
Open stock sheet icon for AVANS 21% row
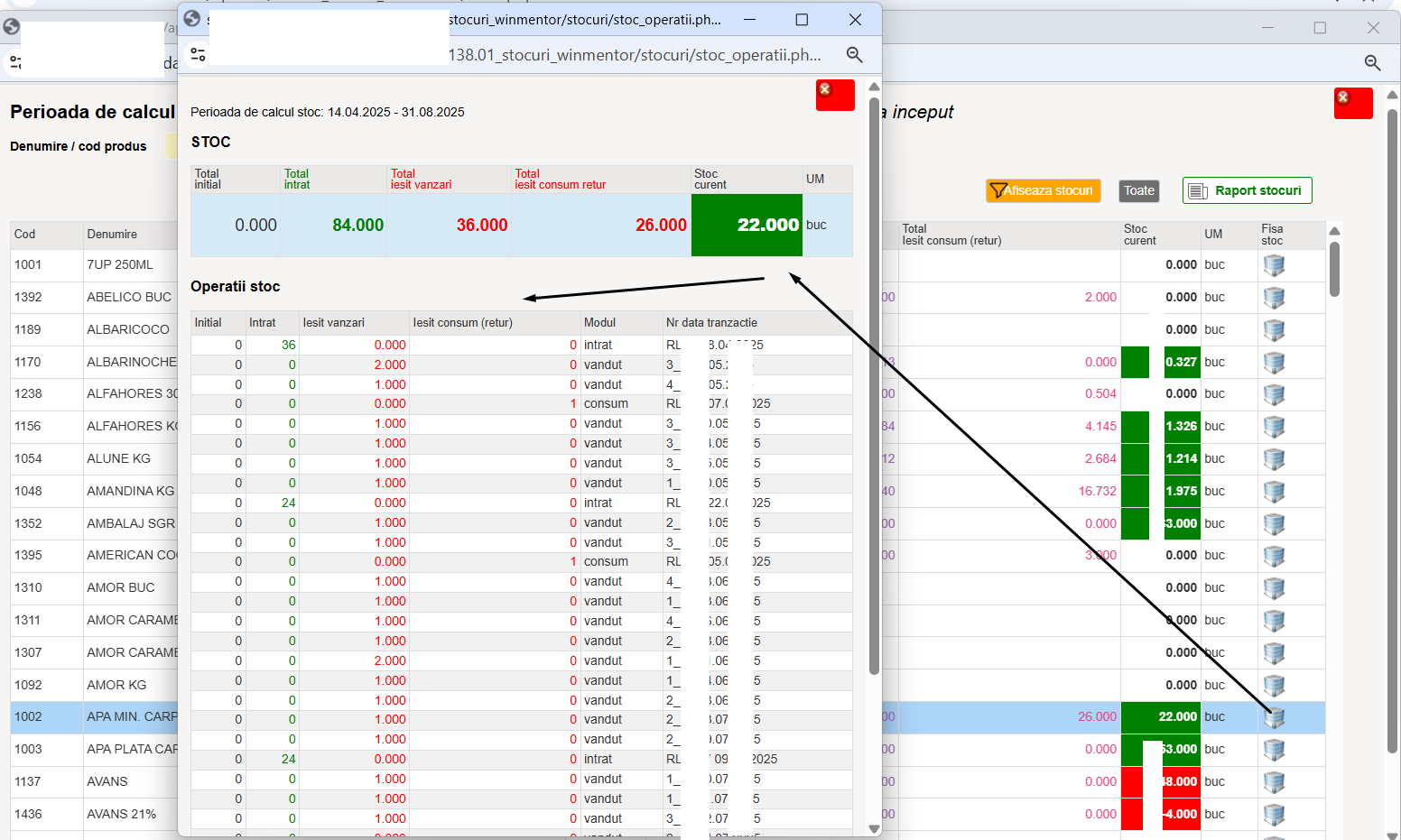click(x=1274, y=815)
